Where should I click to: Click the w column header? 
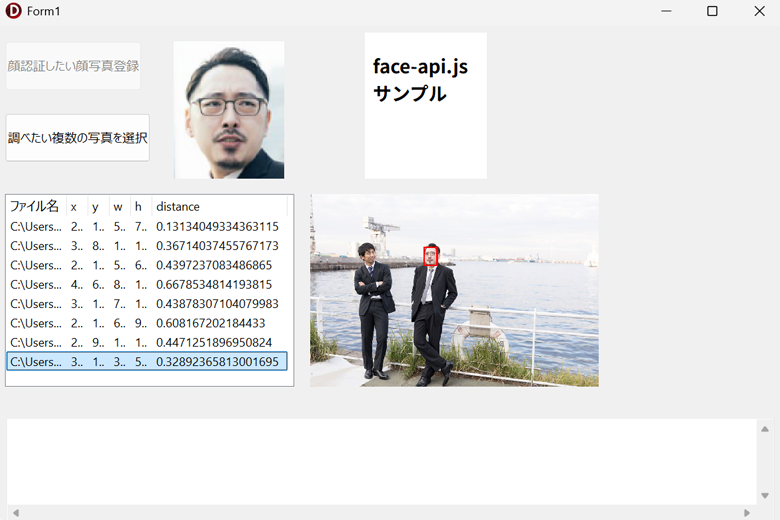click(120, 207)
